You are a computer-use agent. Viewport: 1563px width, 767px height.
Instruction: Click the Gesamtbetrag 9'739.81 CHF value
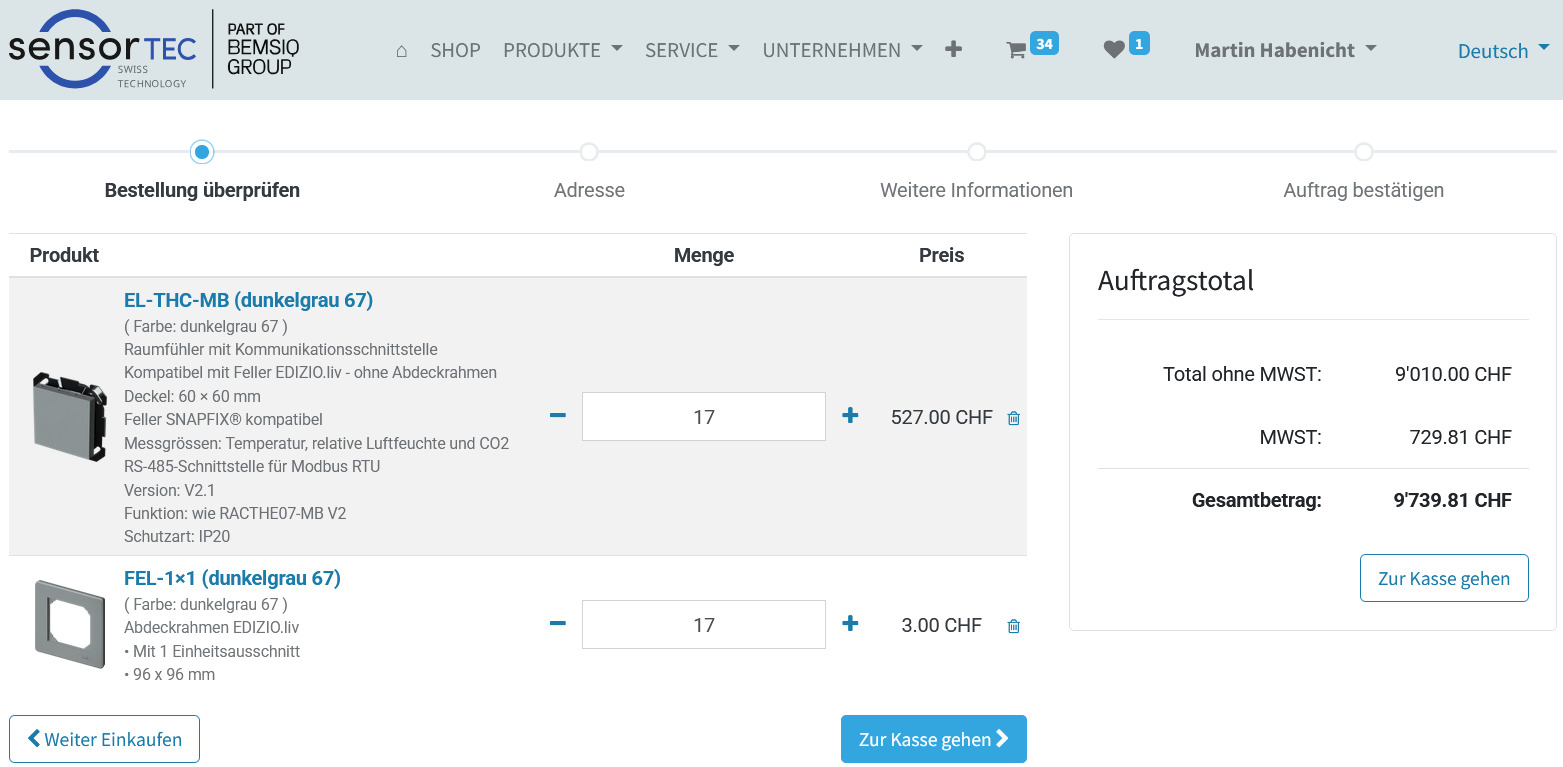coord(1452,500)
